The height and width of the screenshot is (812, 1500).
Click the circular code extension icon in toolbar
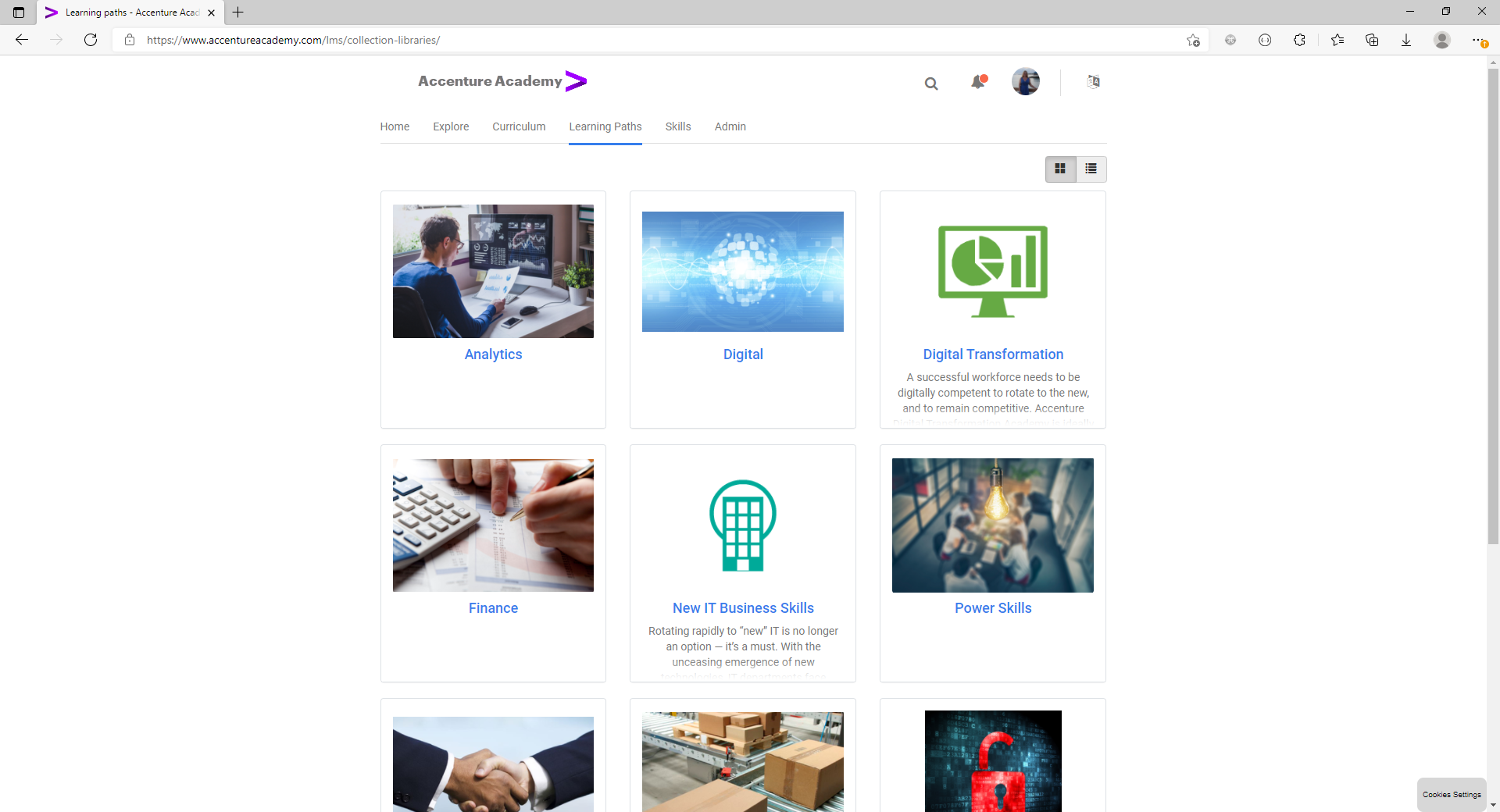1265,40
